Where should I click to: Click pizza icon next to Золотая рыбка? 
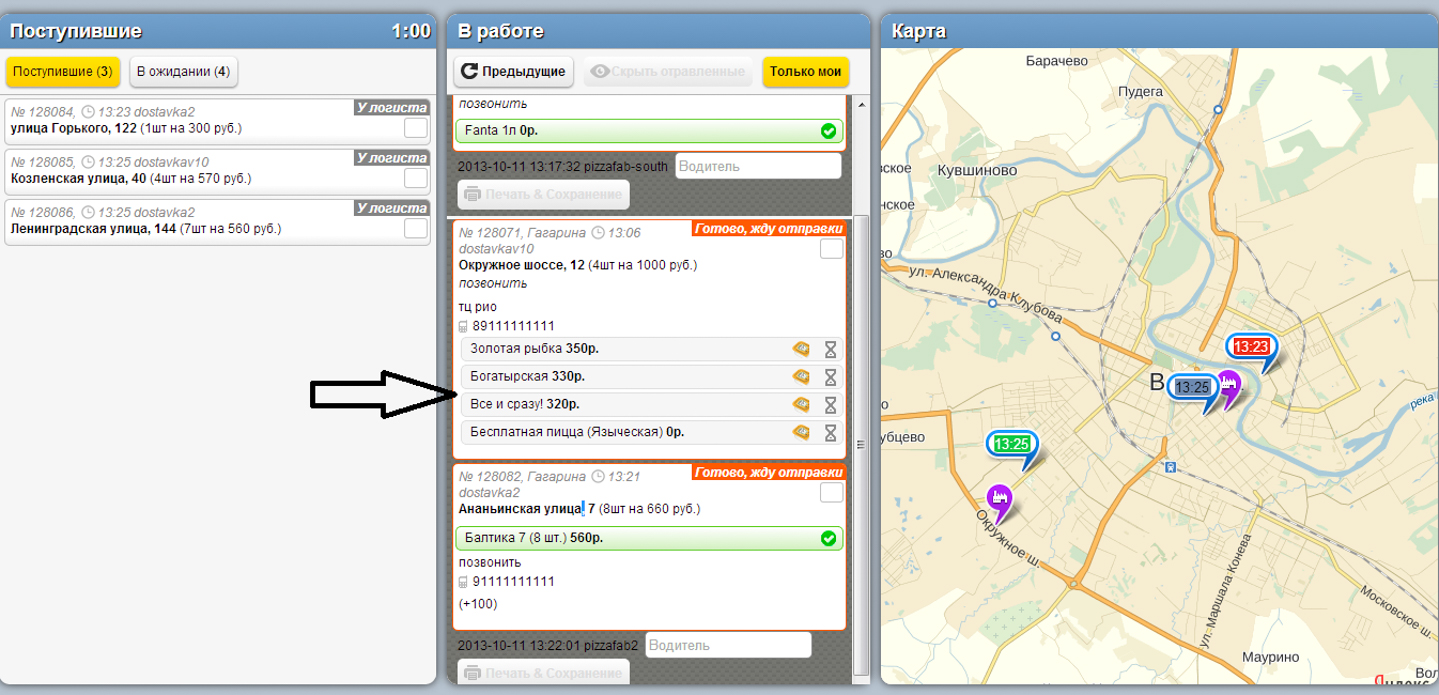click(801, 349)
